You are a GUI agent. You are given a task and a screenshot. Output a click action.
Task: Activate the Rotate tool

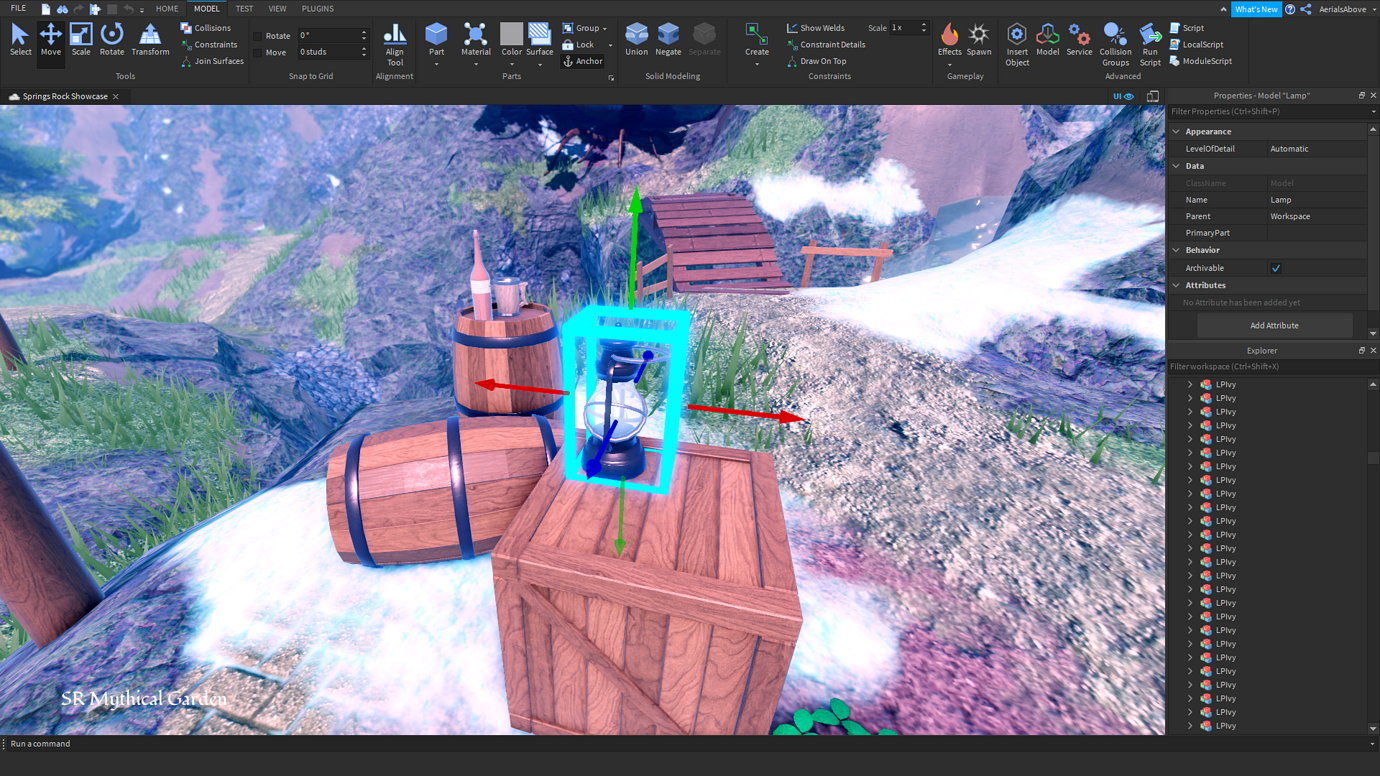coord(111,41)
